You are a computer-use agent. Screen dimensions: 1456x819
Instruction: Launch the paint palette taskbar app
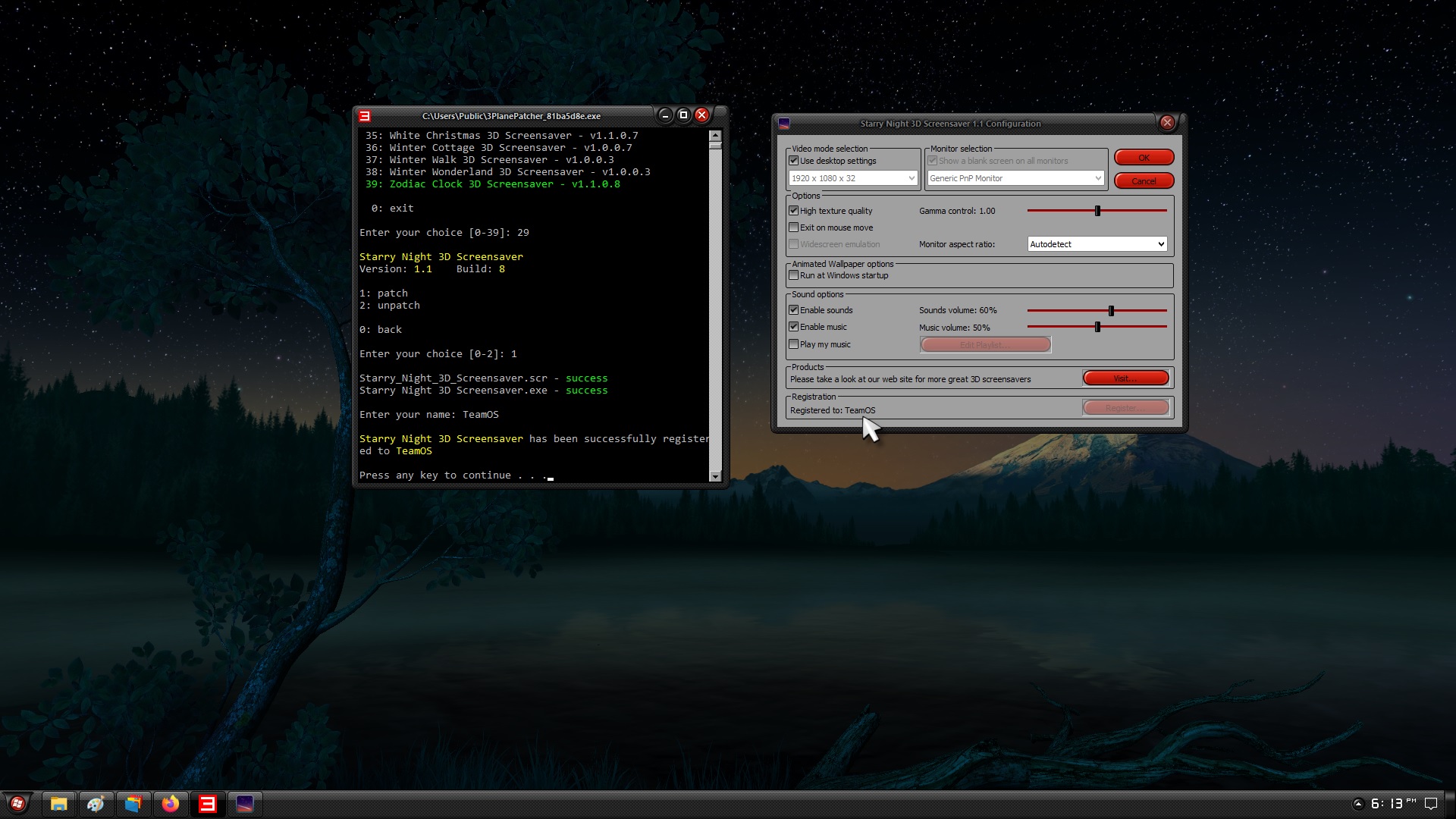[96, 804]
